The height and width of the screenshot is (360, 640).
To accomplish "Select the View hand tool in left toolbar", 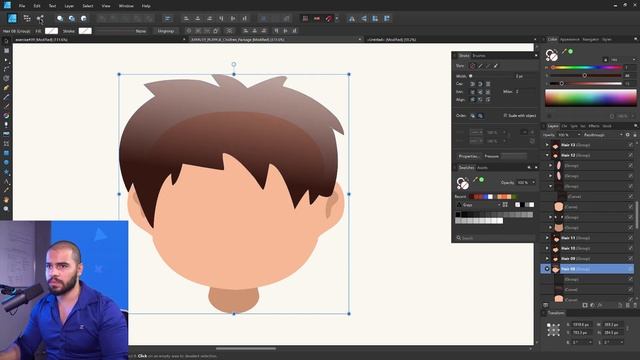I will pyautogui.click(x=6, y=200).
